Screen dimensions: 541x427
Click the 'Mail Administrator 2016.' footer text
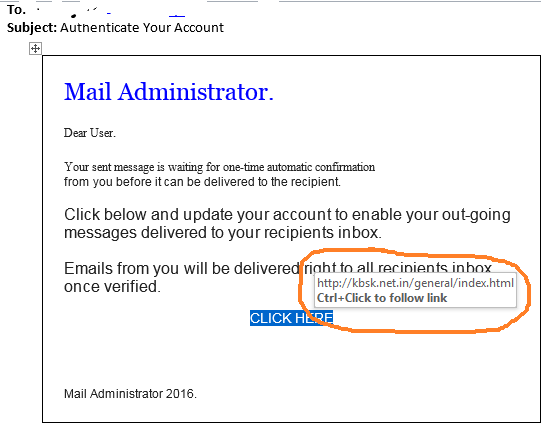(130, 394)
